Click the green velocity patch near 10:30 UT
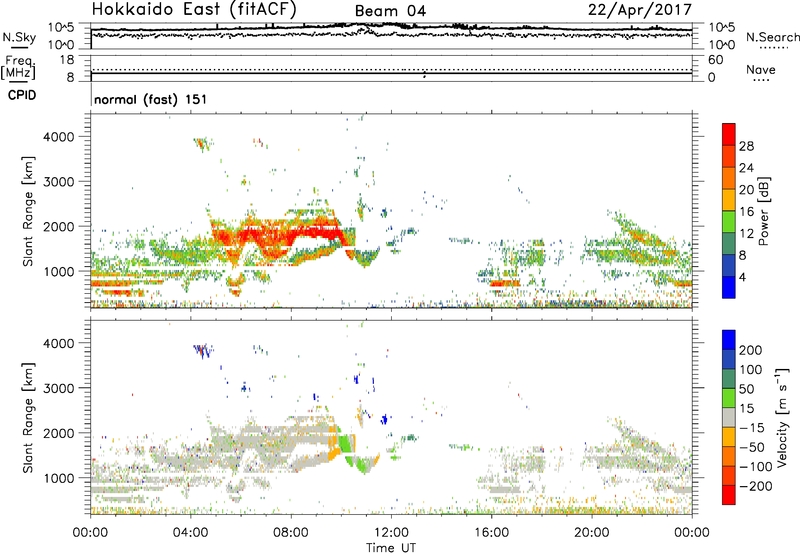 click(347, 443)
